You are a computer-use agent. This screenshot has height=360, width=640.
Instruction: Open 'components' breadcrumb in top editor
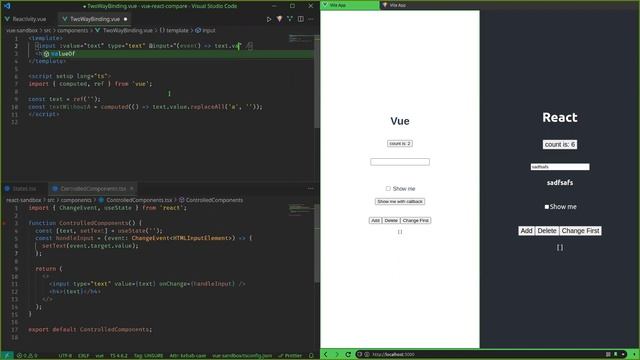point(72,30)
